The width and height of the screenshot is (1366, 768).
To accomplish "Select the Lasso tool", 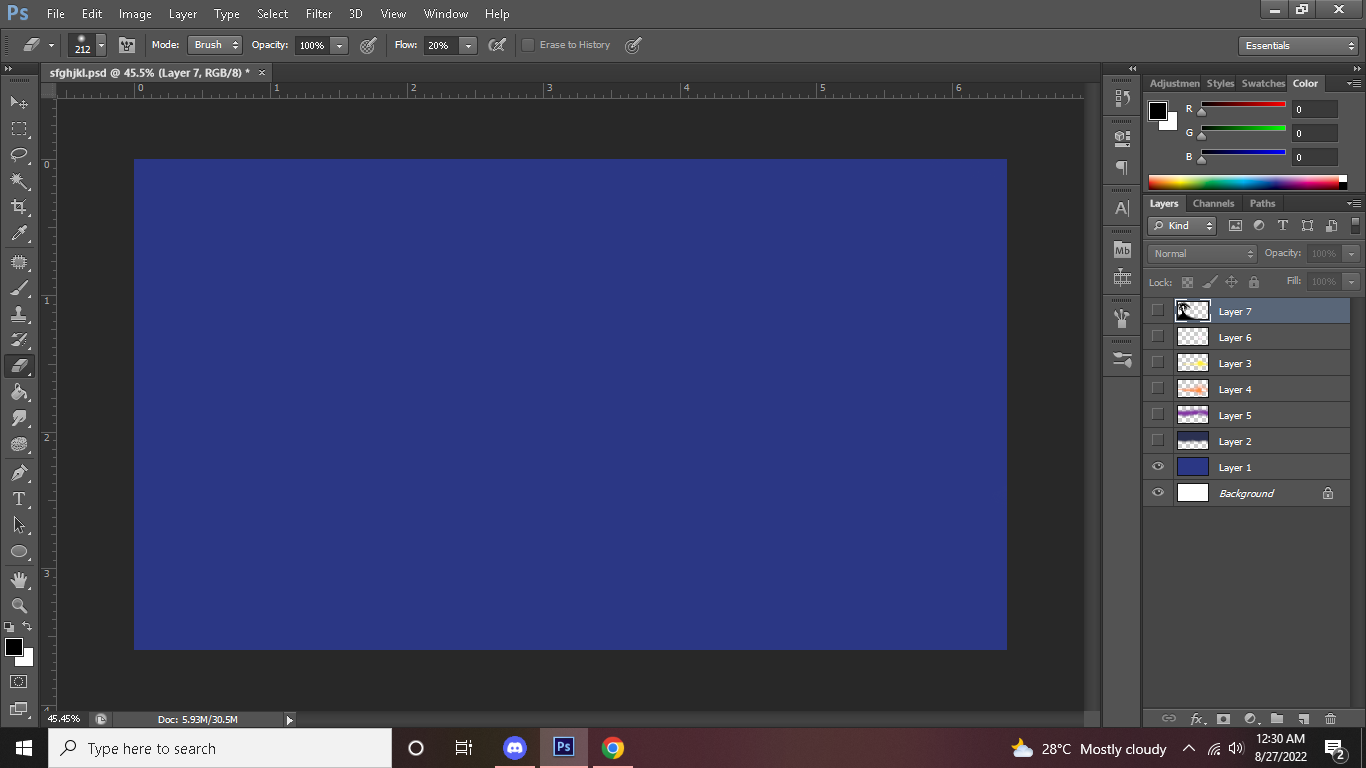I will point(19,155).
